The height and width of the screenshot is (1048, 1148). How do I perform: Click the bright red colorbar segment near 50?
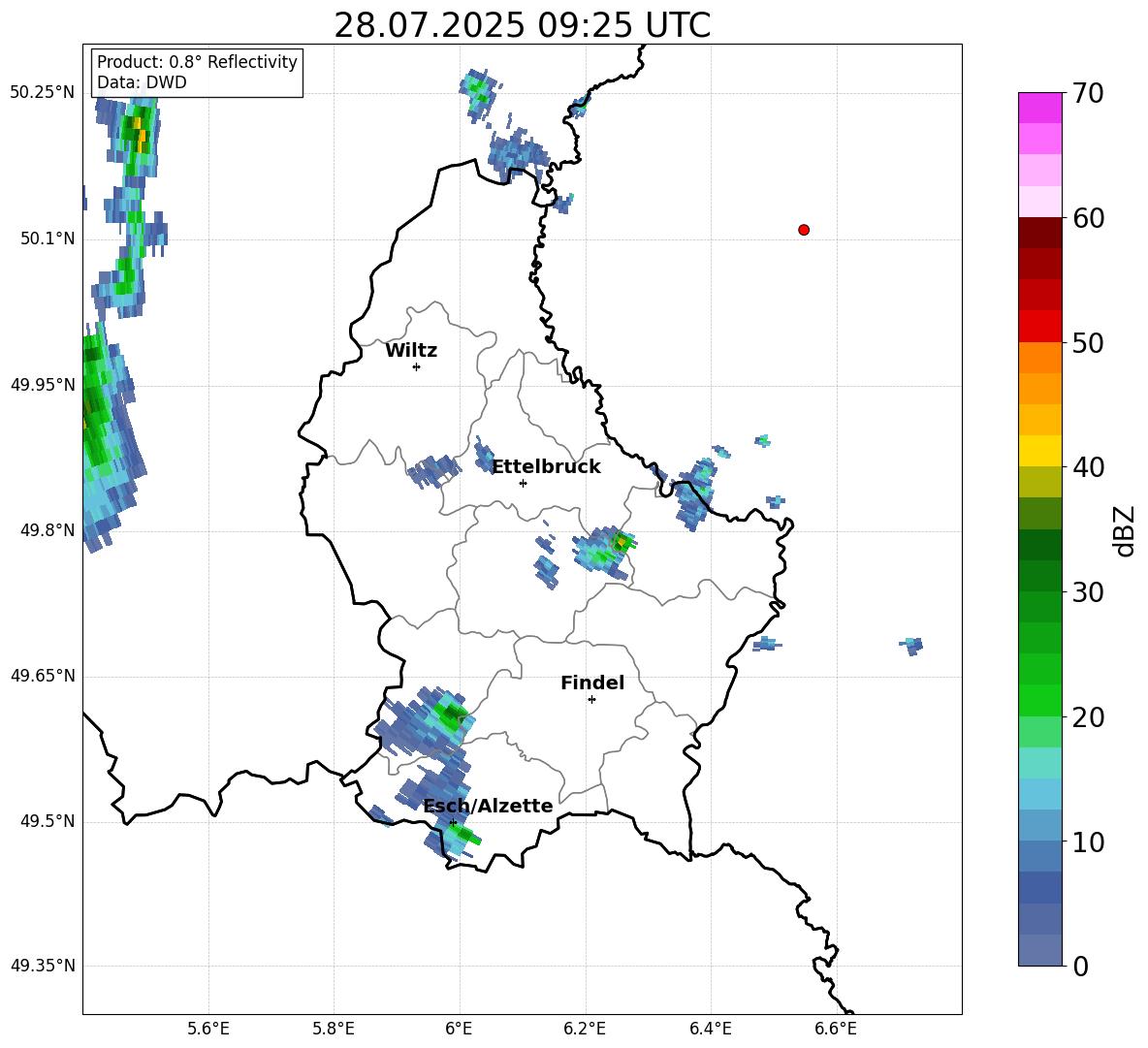pos(1039,327)
